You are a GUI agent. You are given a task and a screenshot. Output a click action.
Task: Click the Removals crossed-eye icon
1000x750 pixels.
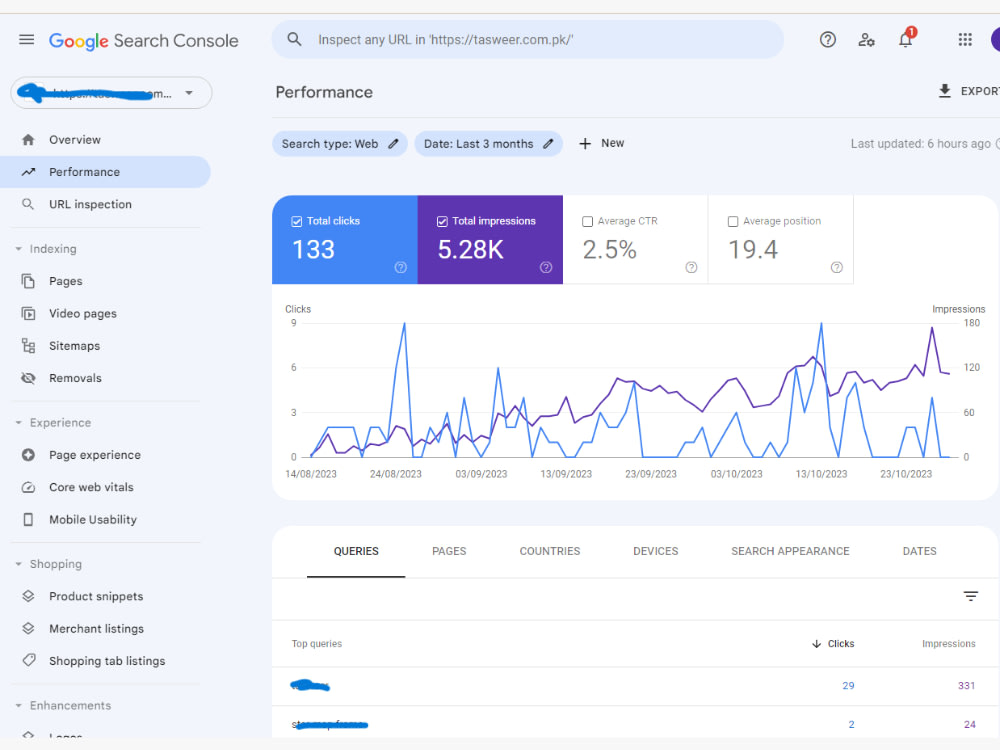point(28,378)
